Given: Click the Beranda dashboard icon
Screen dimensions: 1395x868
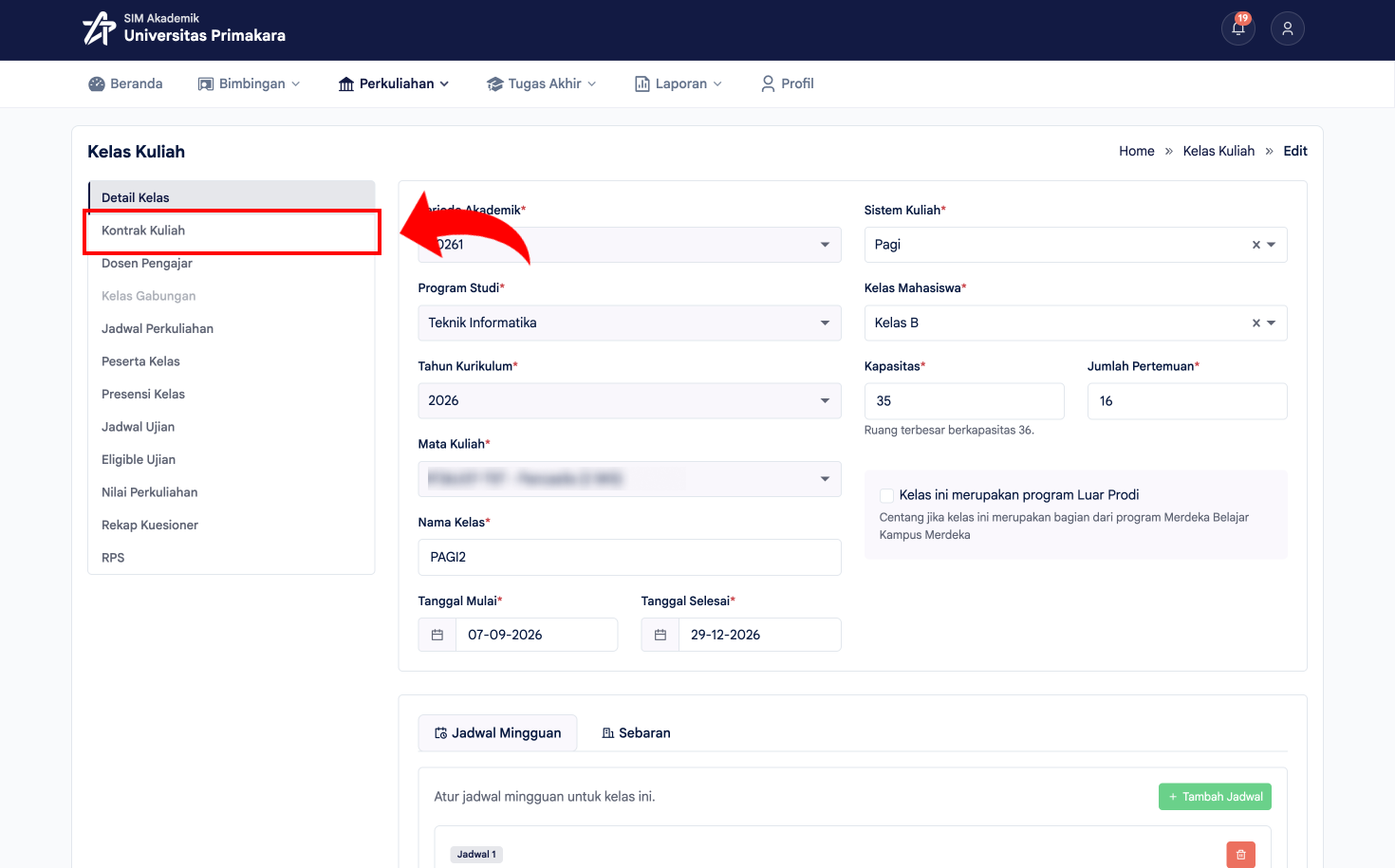Looking at the screenshot, I should tap(97, 83).
